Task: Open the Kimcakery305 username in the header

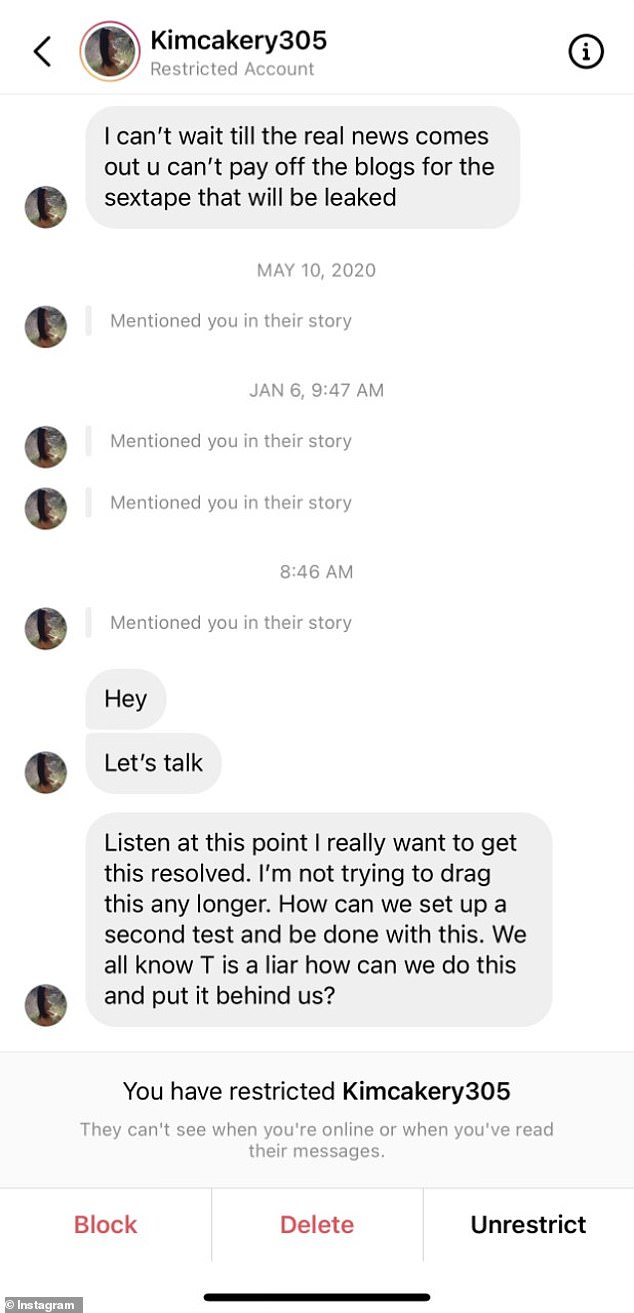Action: click(238, 41)
